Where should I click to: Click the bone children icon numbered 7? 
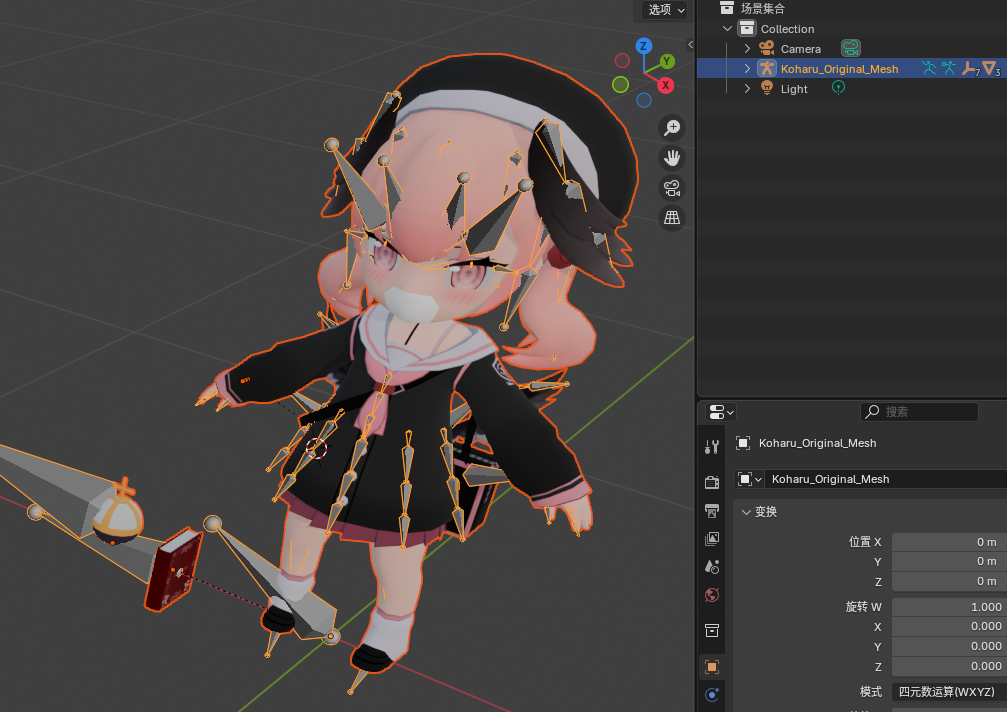[970, 69]
